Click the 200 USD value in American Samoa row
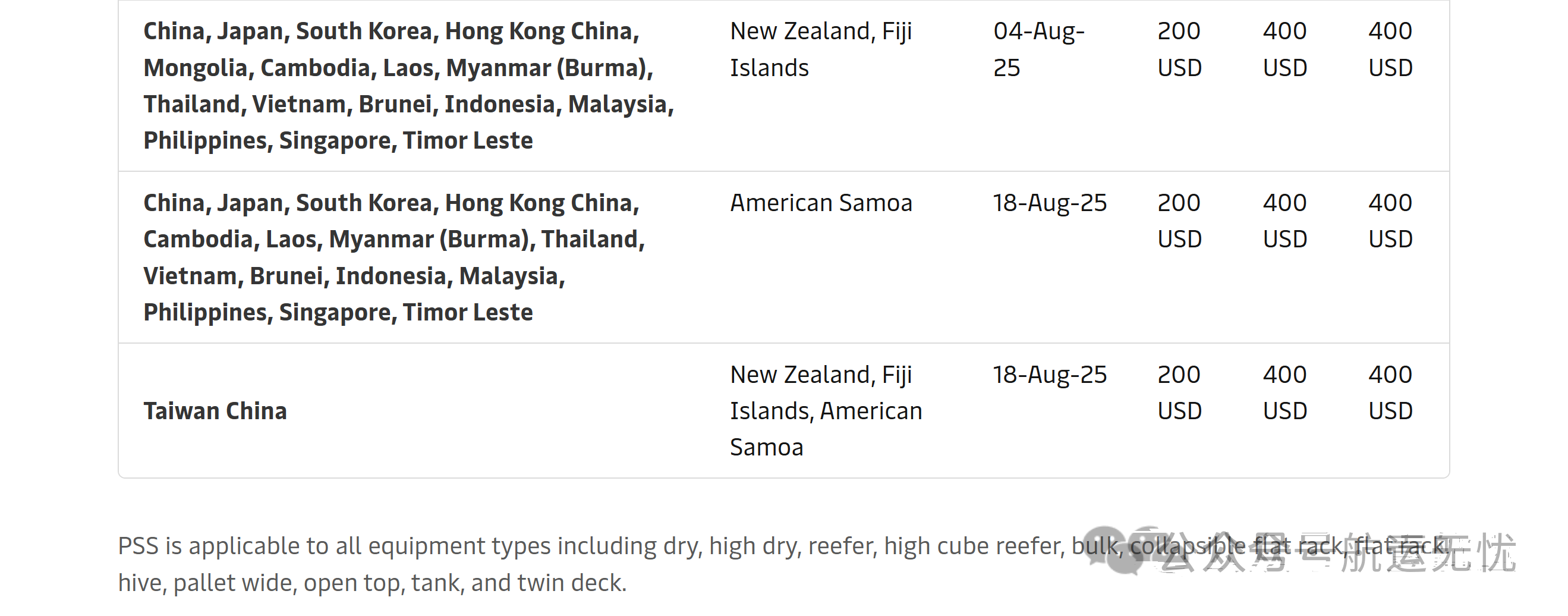Viewport: 1568px width, 616px height. [x=1180, y=221]
